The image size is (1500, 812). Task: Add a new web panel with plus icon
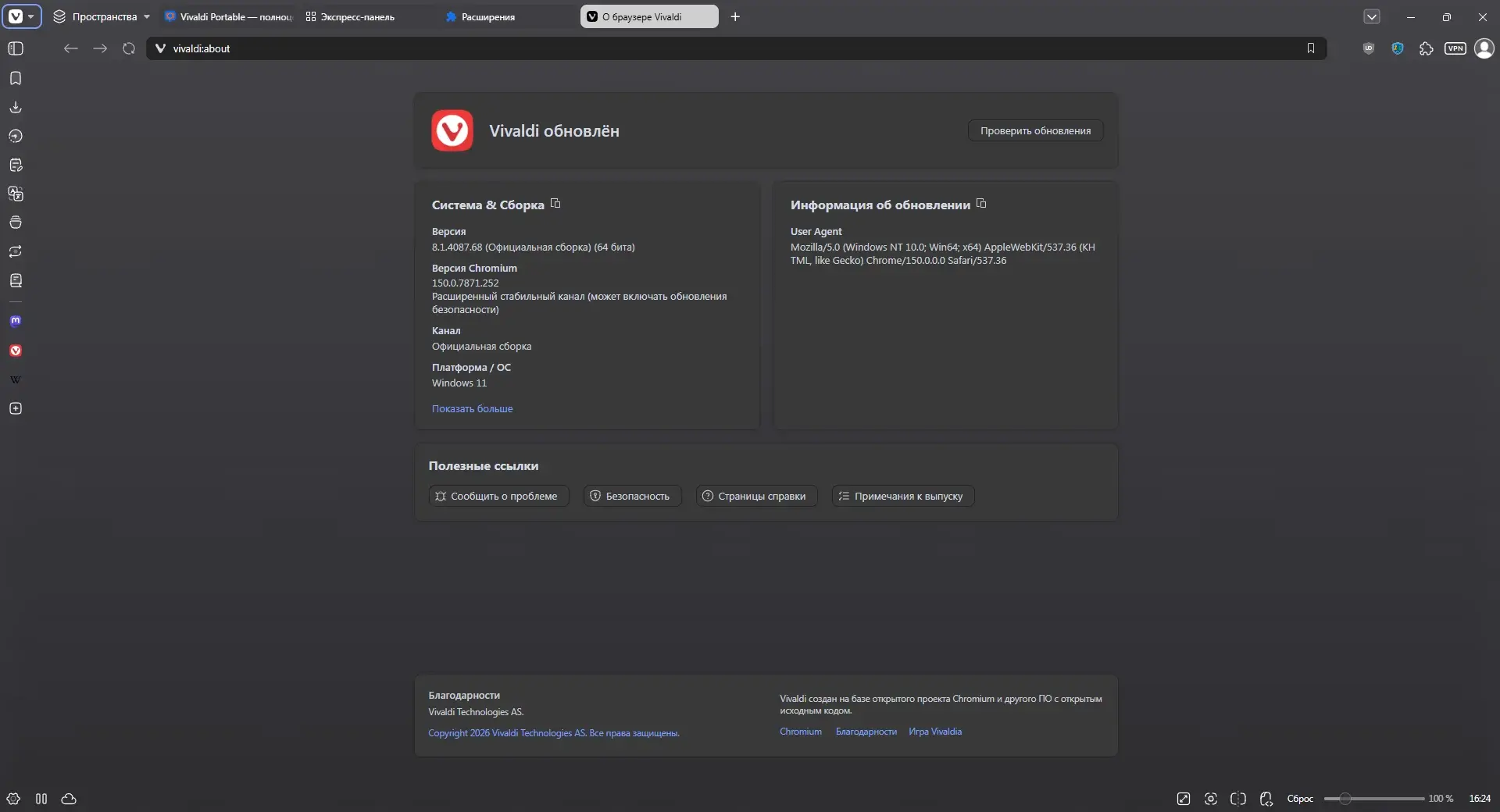coord(16,408)
